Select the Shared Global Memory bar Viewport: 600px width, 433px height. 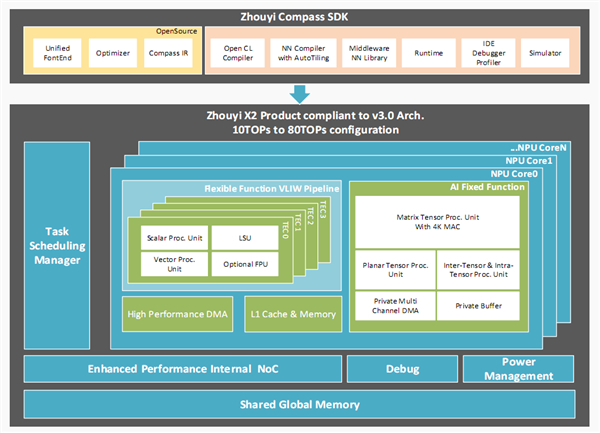click(x=300, y=405)
